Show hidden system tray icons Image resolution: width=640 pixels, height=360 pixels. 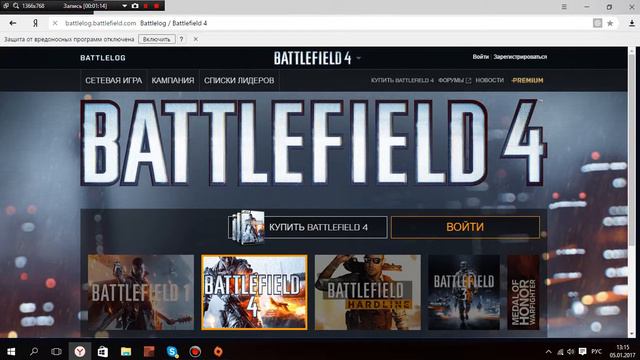pyautogui.click(x=549, y=351)
